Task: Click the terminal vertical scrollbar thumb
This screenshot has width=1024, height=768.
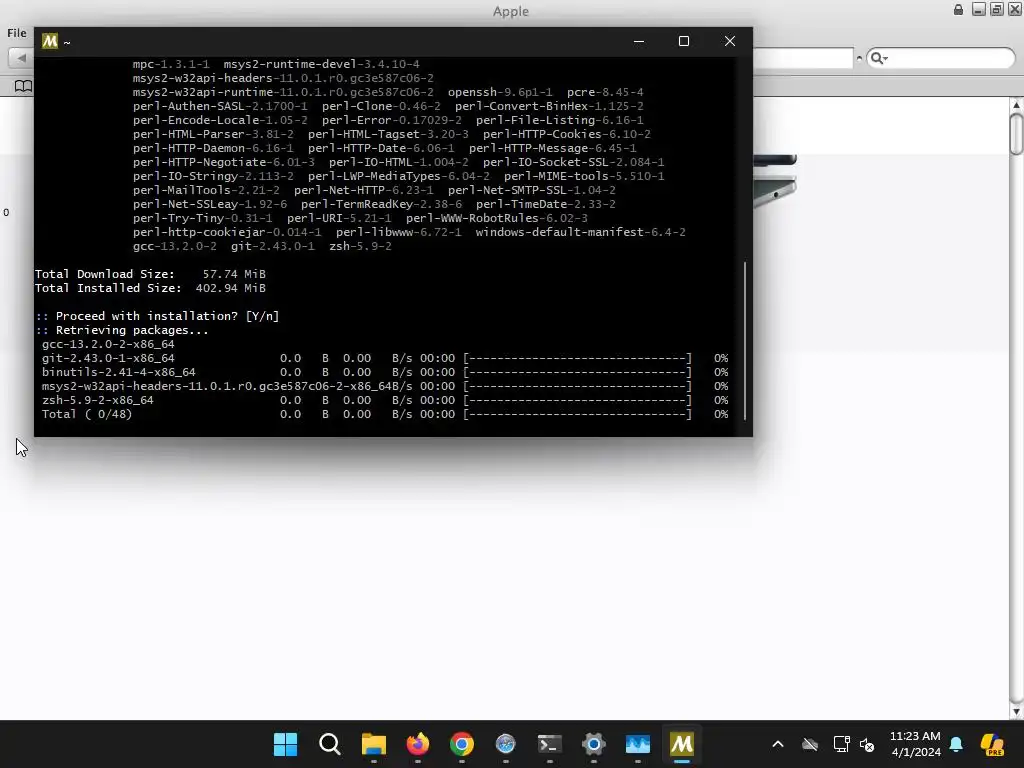Action: pos(744,340)
